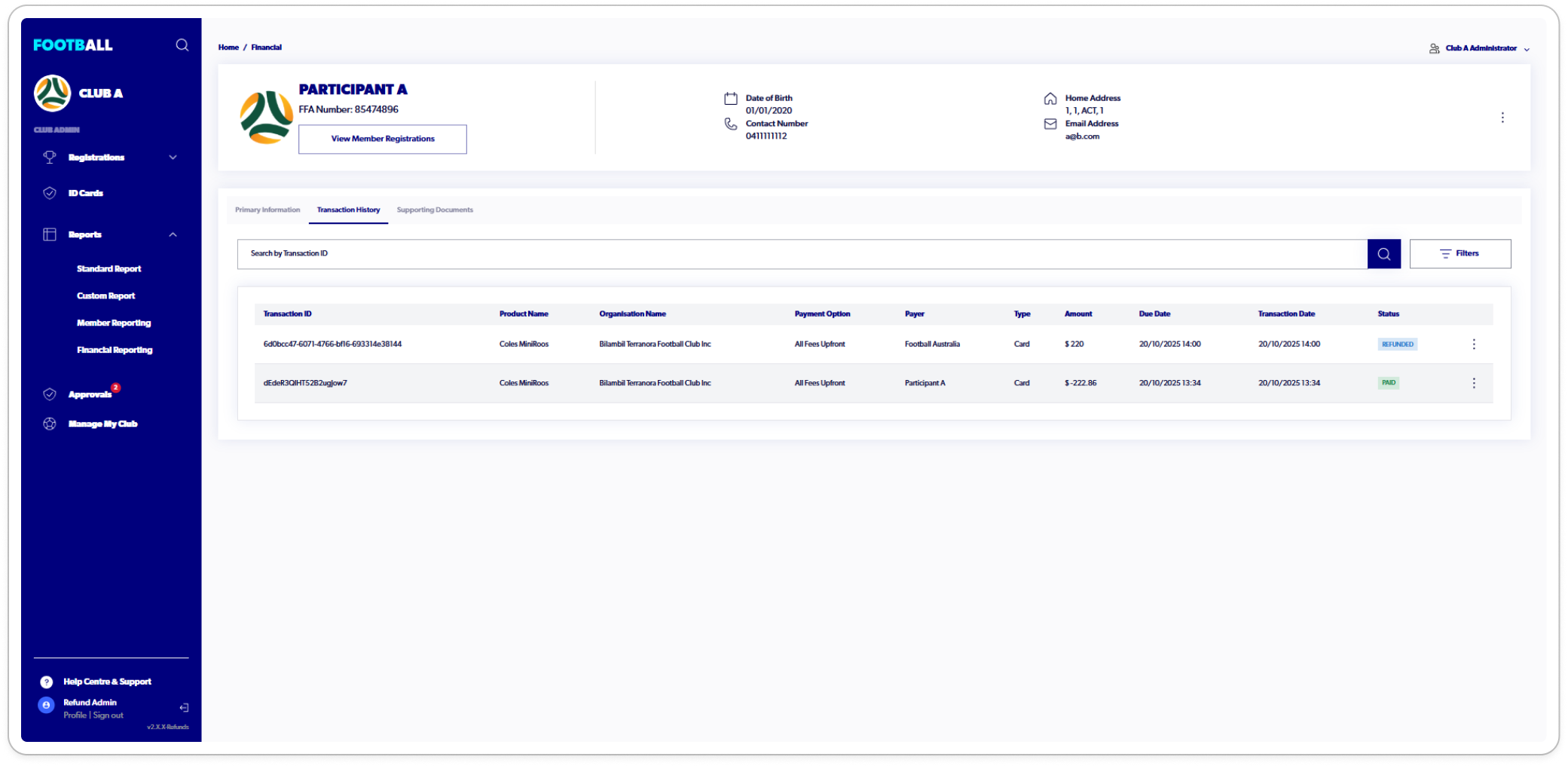Open kebab menu for the PAID transaction
1568x766 pixels.
point(1474,383)
